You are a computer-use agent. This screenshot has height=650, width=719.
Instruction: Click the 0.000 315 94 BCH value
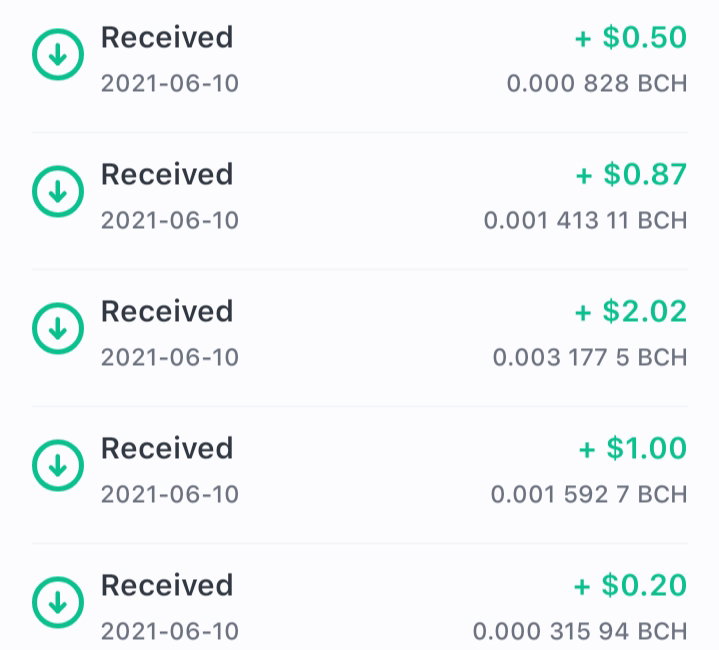coord(580,631)
